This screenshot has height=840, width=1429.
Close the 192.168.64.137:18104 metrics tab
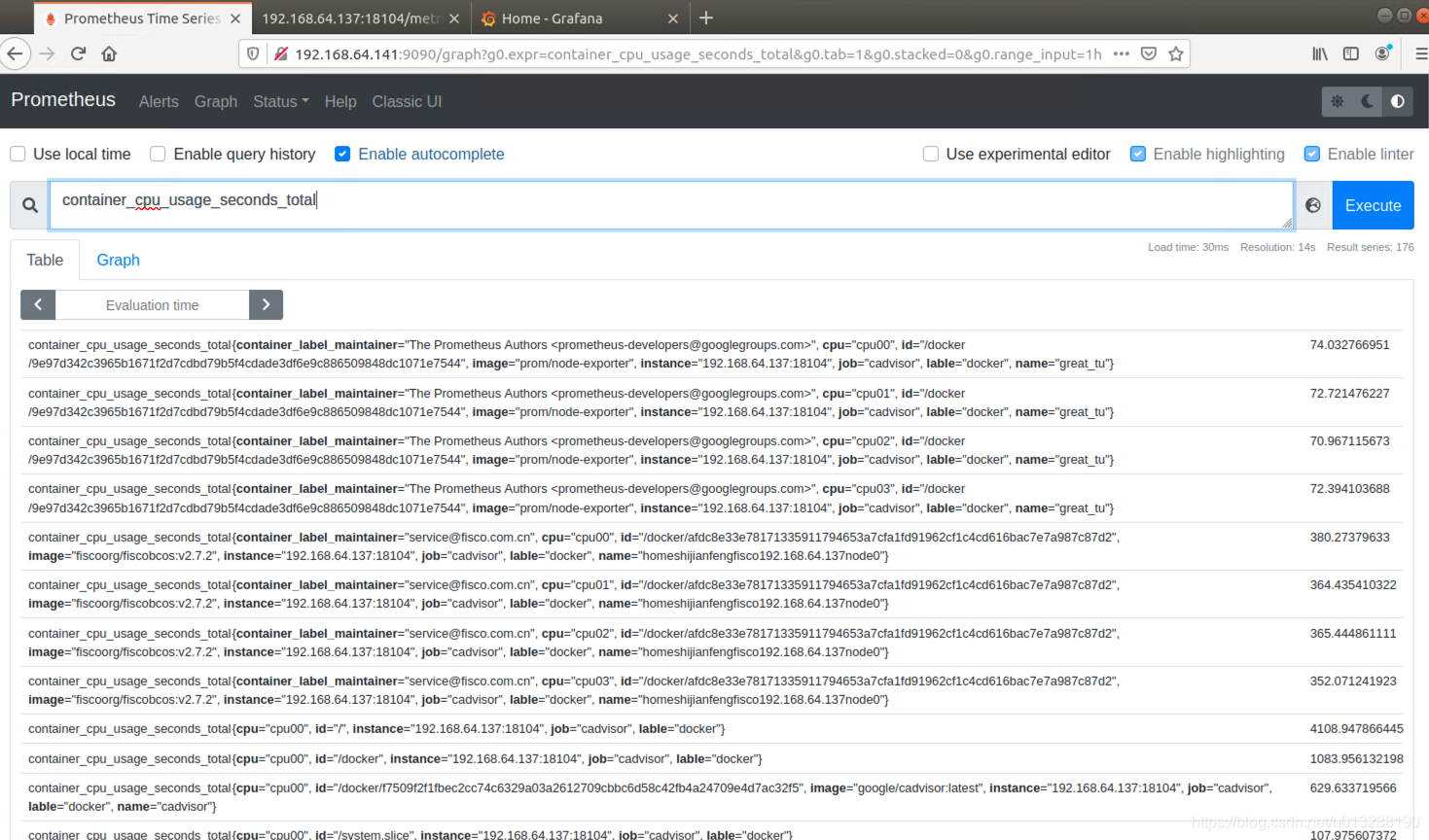coord(454,18)
